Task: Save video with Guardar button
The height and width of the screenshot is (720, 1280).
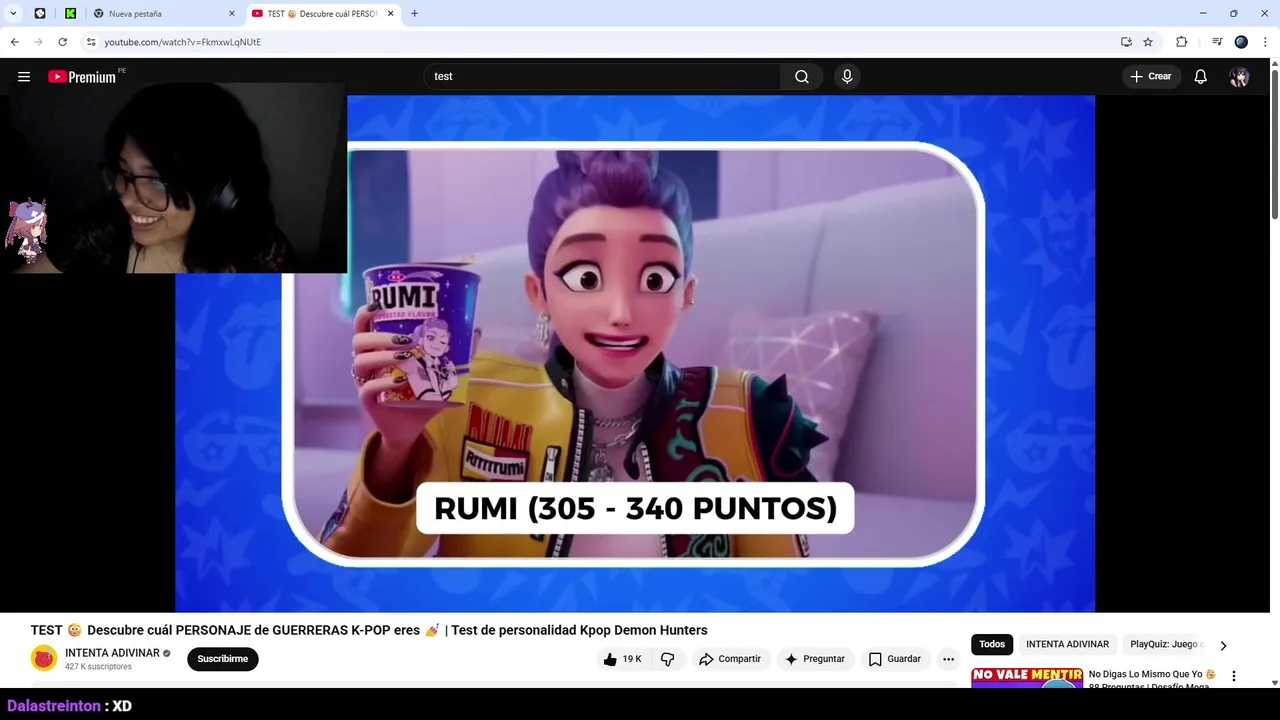Action: 894,659
